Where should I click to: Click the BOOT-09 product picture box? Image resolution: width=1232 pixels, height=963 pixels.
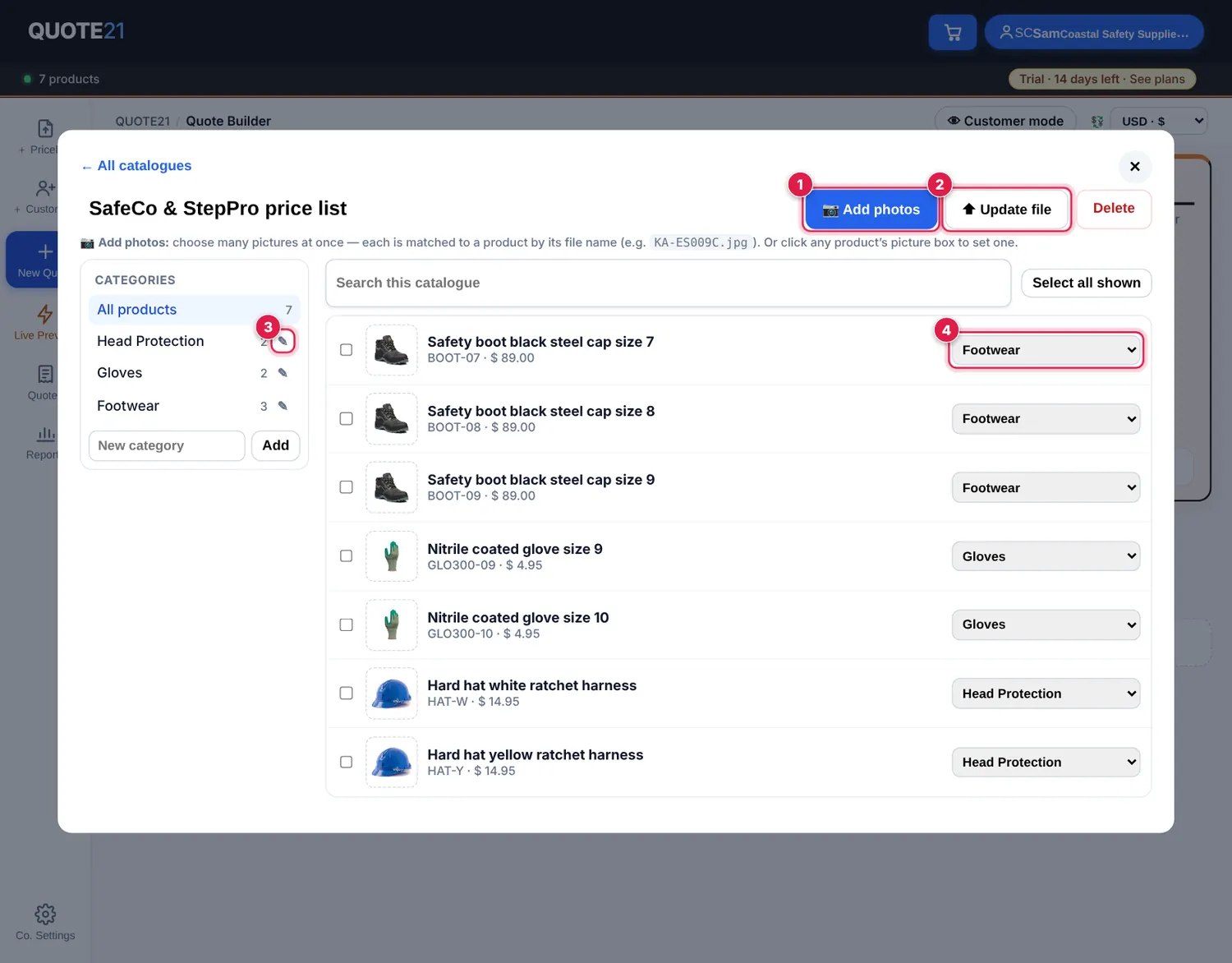click(392, 487)
